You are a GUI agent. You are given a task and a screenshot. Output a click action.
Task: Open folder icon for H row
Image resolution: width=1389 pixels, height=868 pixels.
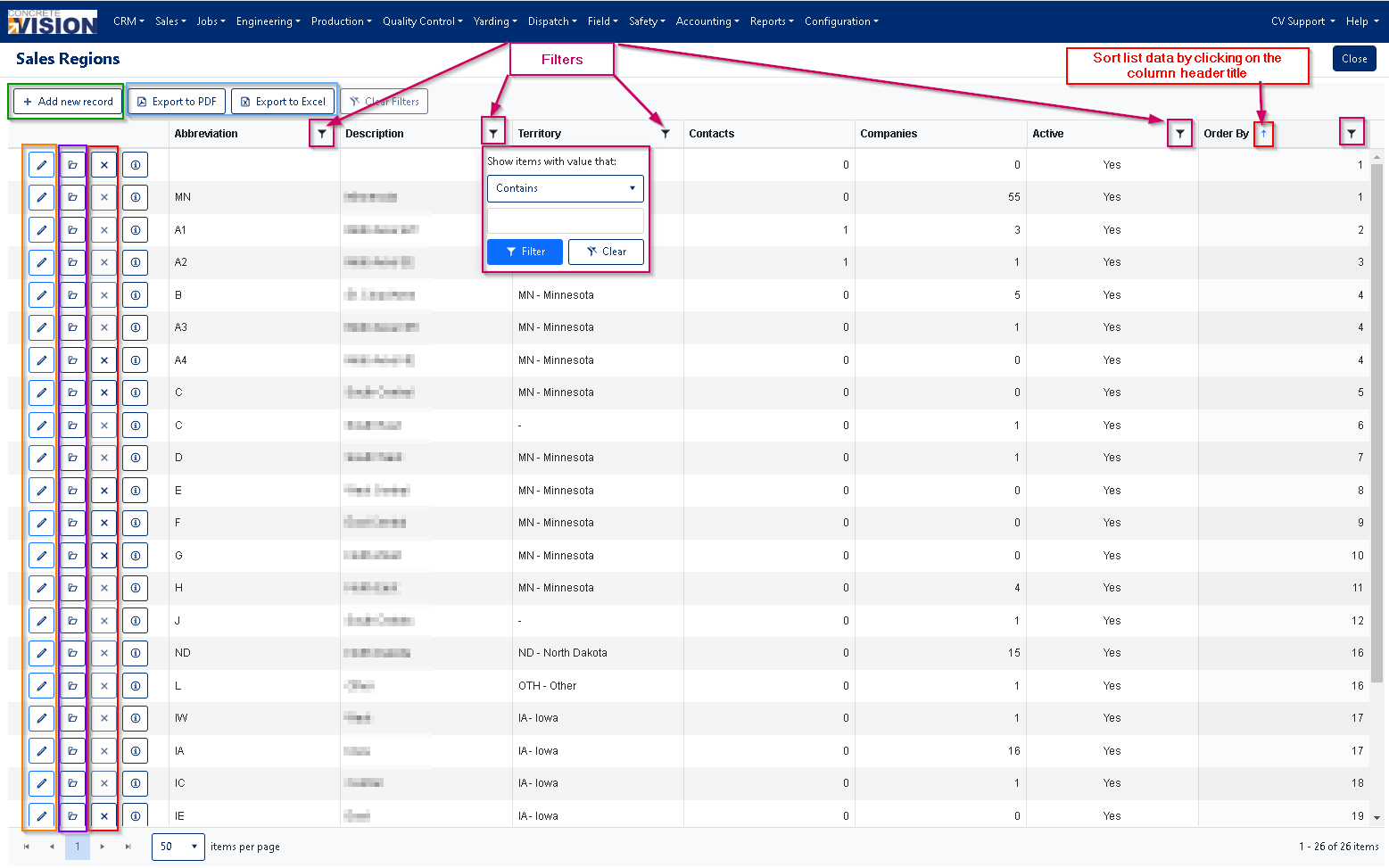(72, 588)
